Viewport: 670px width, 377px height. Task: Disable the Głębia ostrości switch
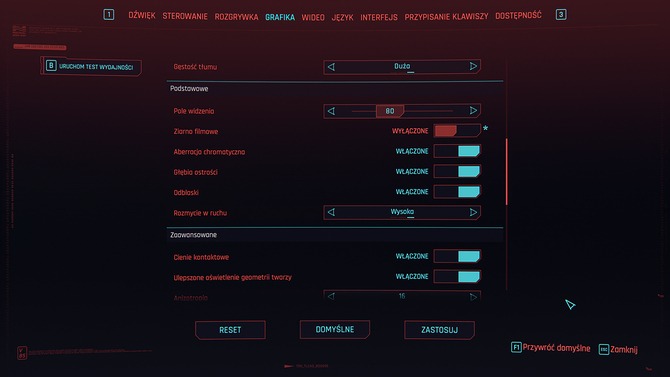pyautogui.click(x=457, y=171)
